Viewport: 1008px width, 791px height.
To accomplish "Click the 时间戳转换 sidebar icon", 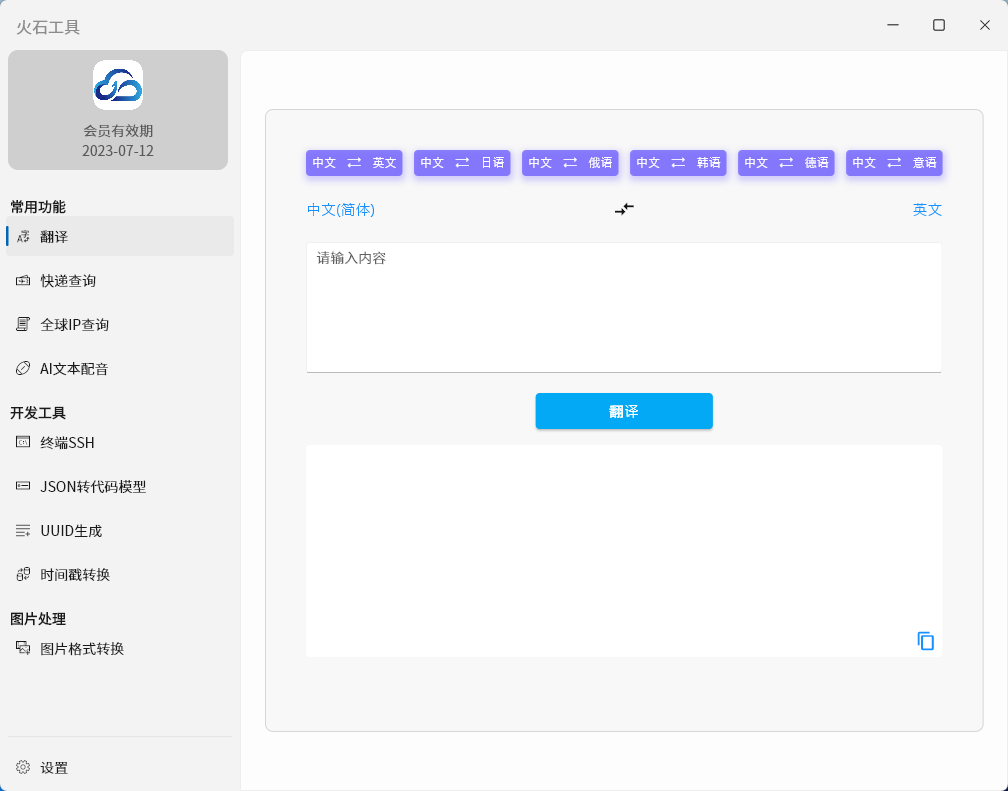I will [23, 574].
